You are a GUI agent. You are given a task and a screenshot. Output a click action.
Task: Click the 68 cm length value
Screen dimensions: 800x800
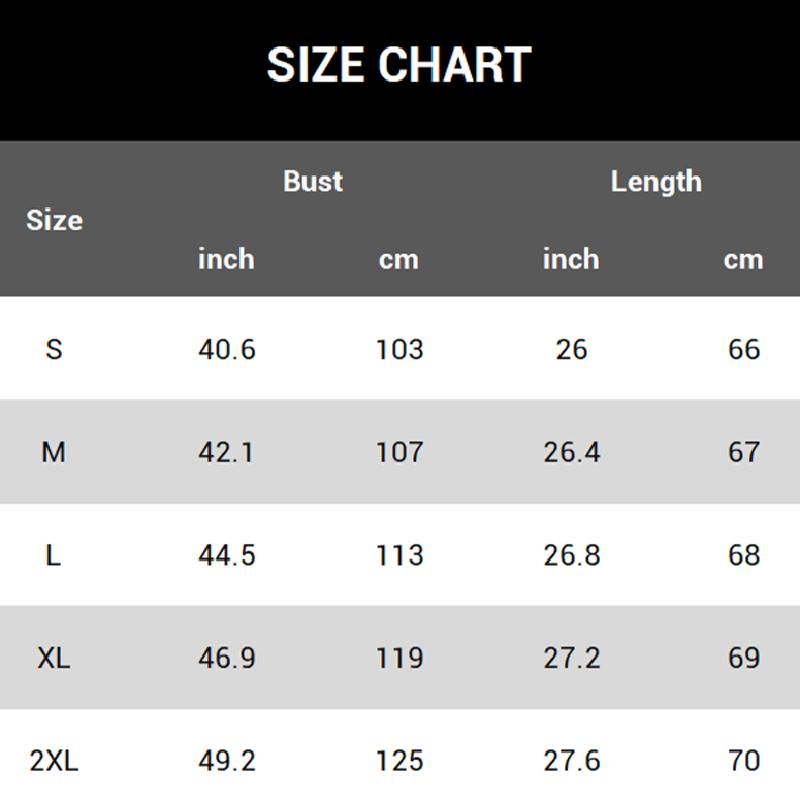point(744,555)
